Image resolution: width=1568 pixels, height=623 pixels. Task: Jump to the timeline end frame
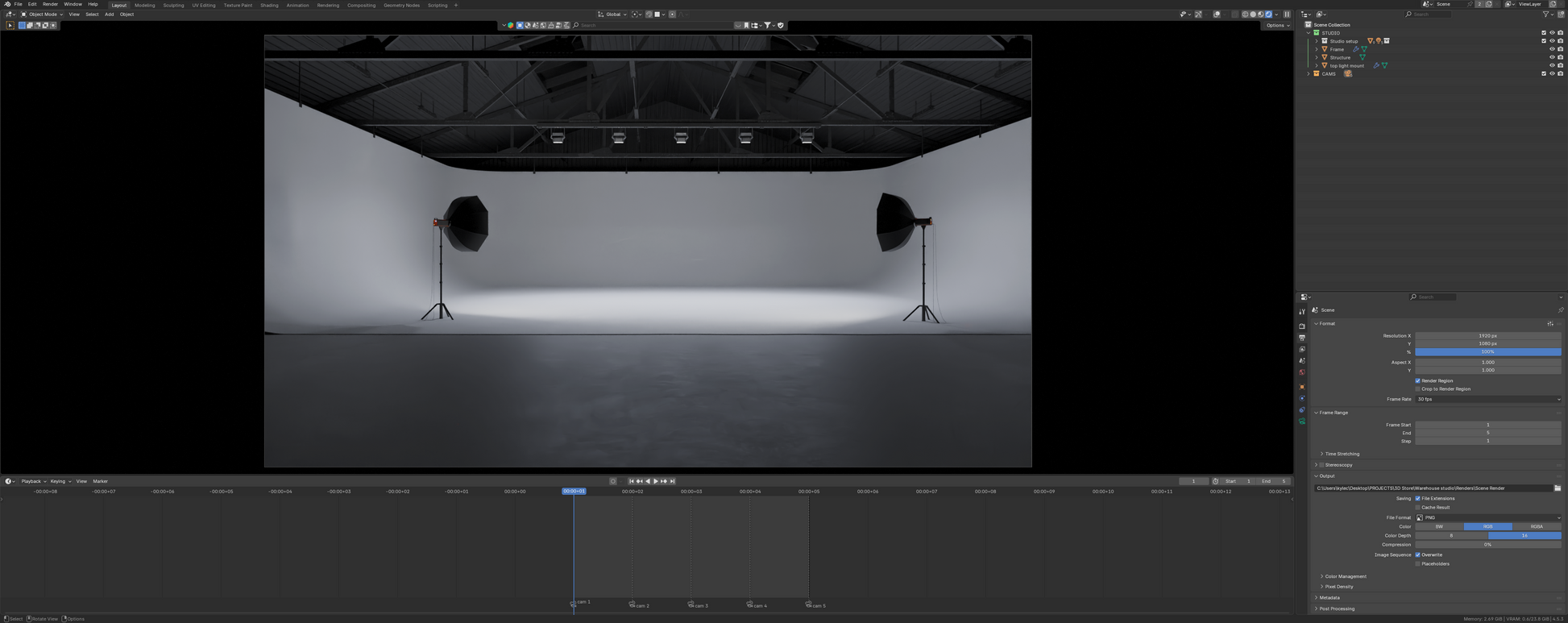pyautogui.click(x=673, y=481)
